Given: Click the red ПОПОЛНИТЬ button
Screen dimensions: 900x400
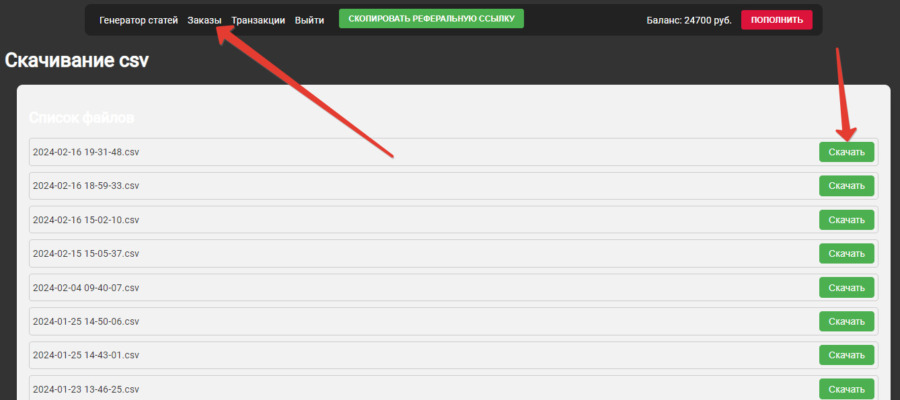Looking at the screenshot, I should [x=777, y=20].
